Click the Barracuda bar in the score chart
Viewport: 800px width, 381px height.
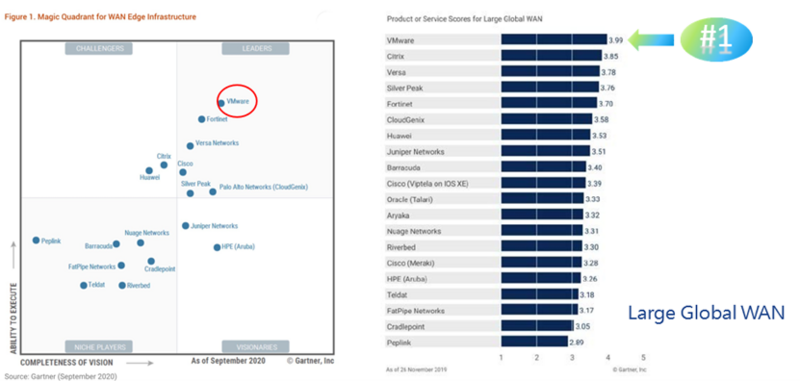click(543, 167)
